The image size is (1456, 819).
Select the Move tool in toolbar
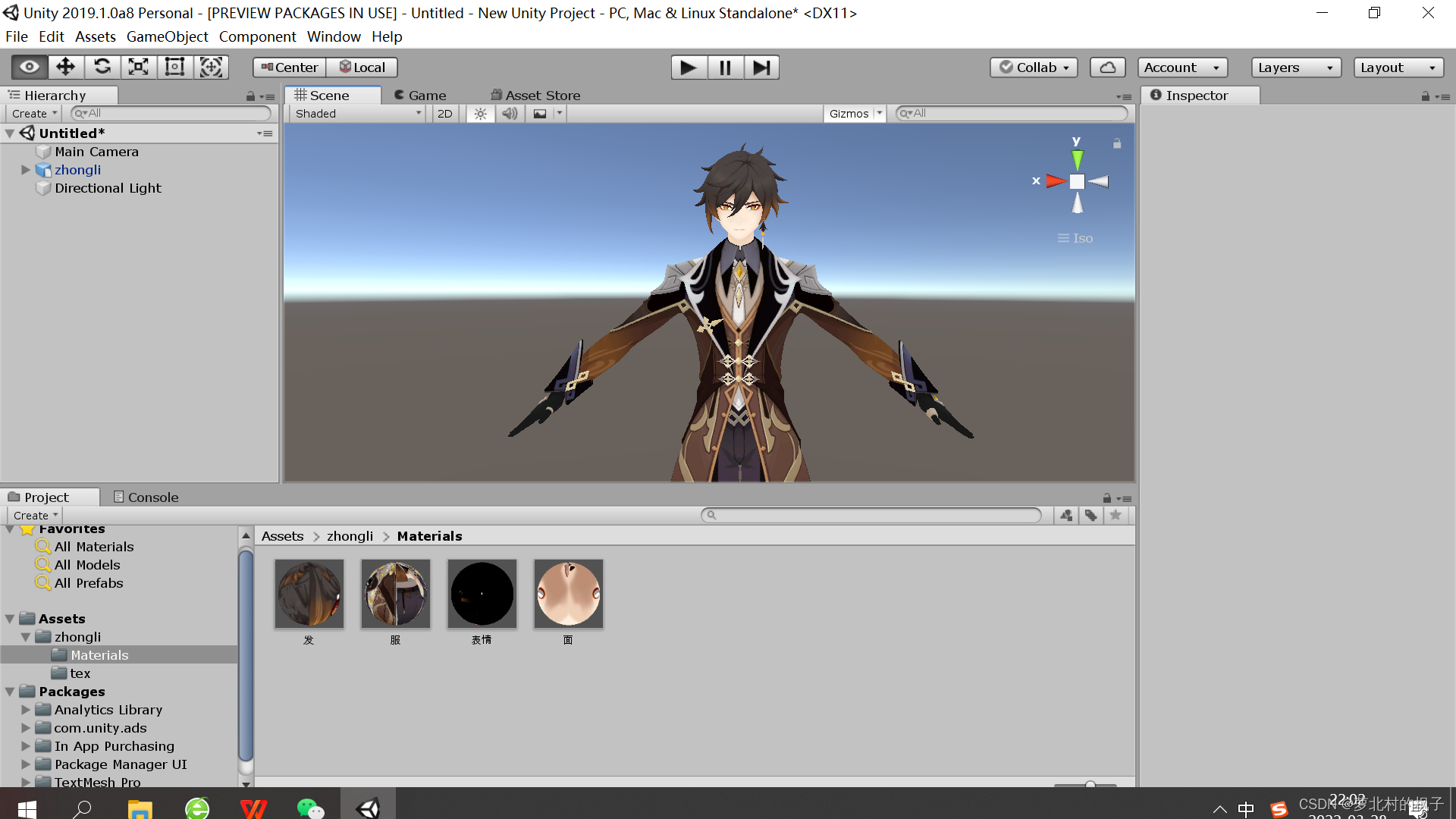coord(66,67)
